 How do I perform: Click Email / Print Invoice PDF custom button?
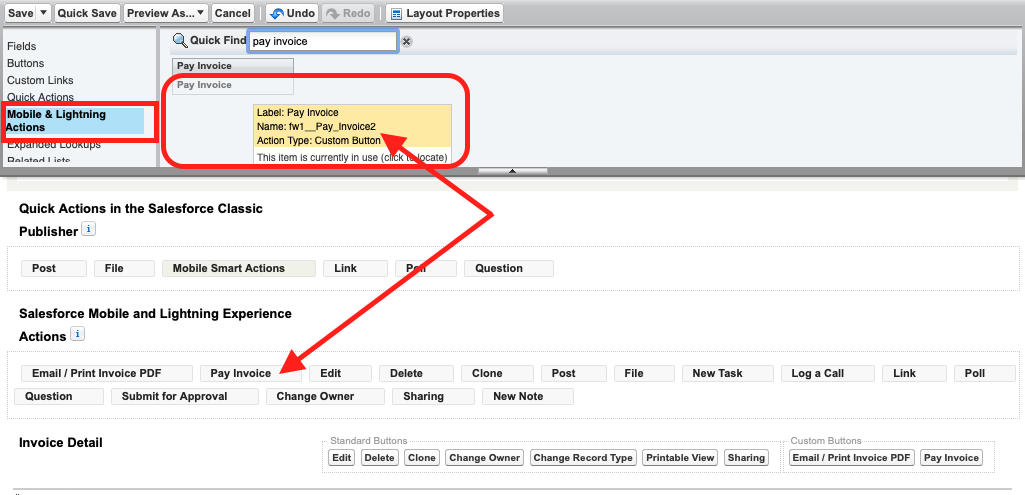point(852,458)
